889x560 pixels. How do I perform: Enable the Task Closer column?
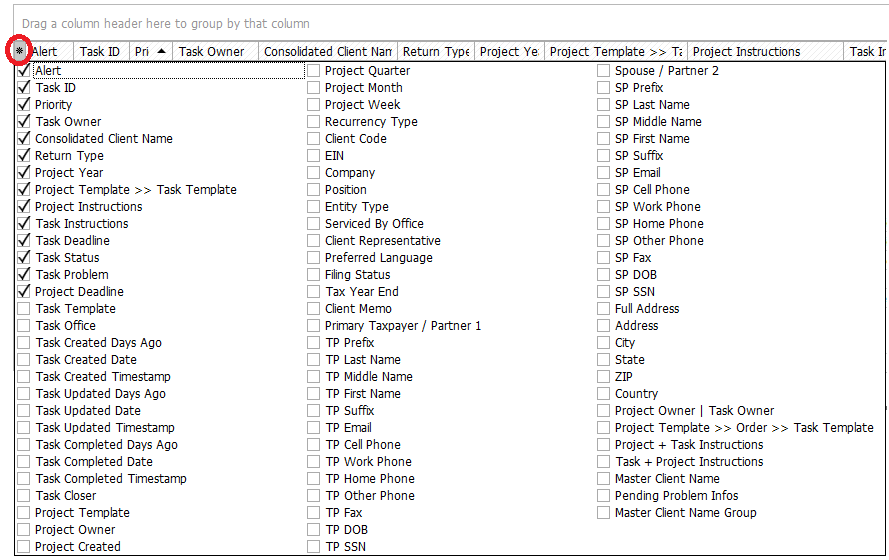pos(24,496)
